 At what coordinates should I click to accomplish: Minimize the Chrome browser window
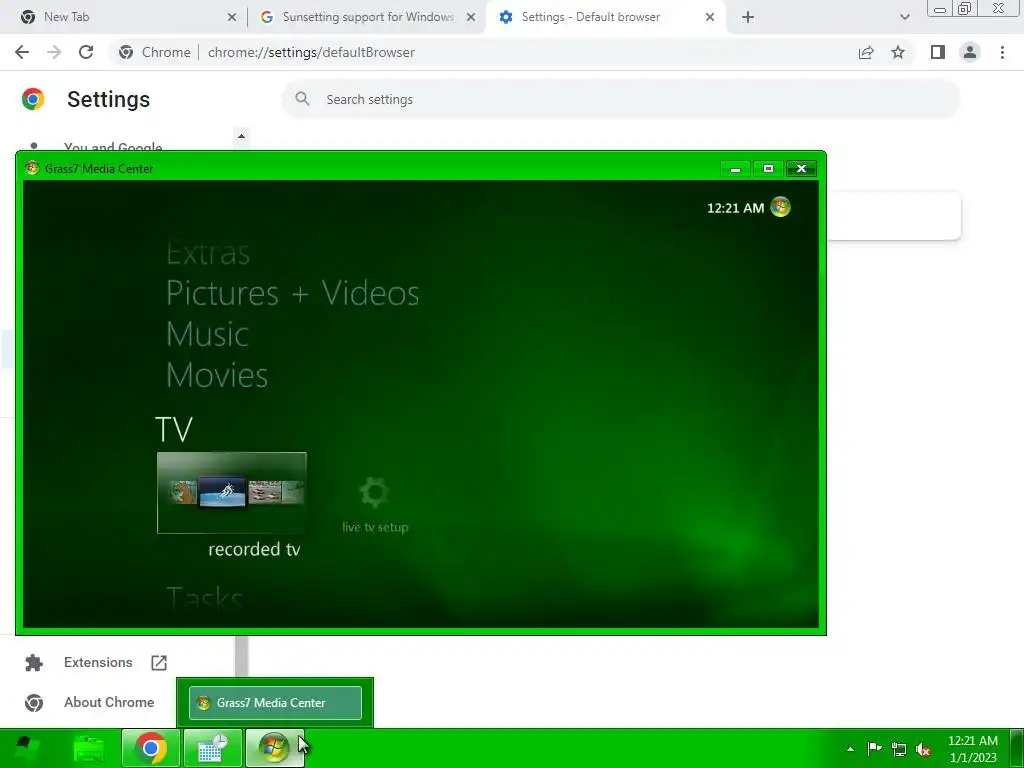(x=939, y=9)
